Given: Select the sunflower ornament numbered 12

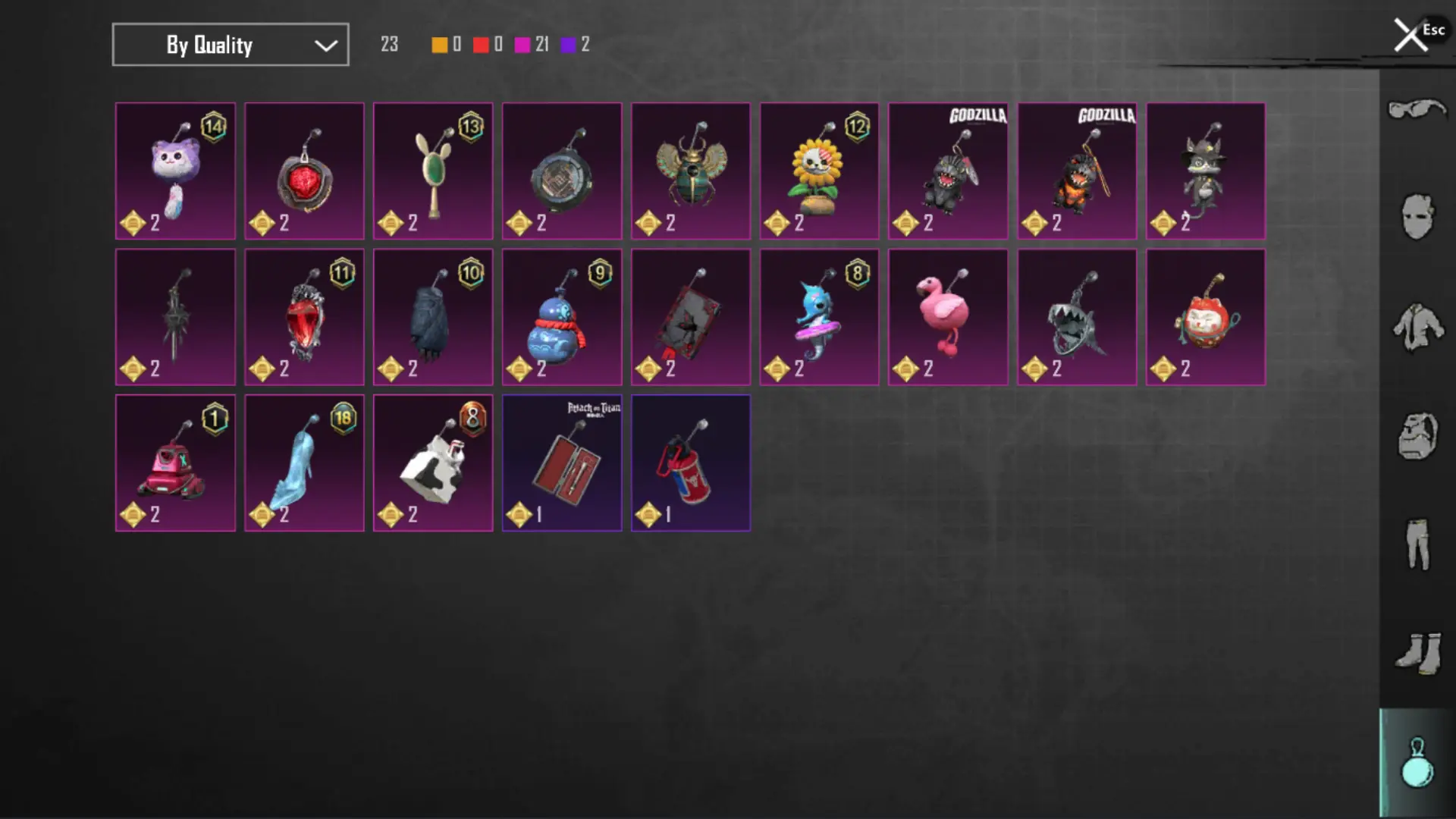Looking at the screenshot, I should 819,171.
